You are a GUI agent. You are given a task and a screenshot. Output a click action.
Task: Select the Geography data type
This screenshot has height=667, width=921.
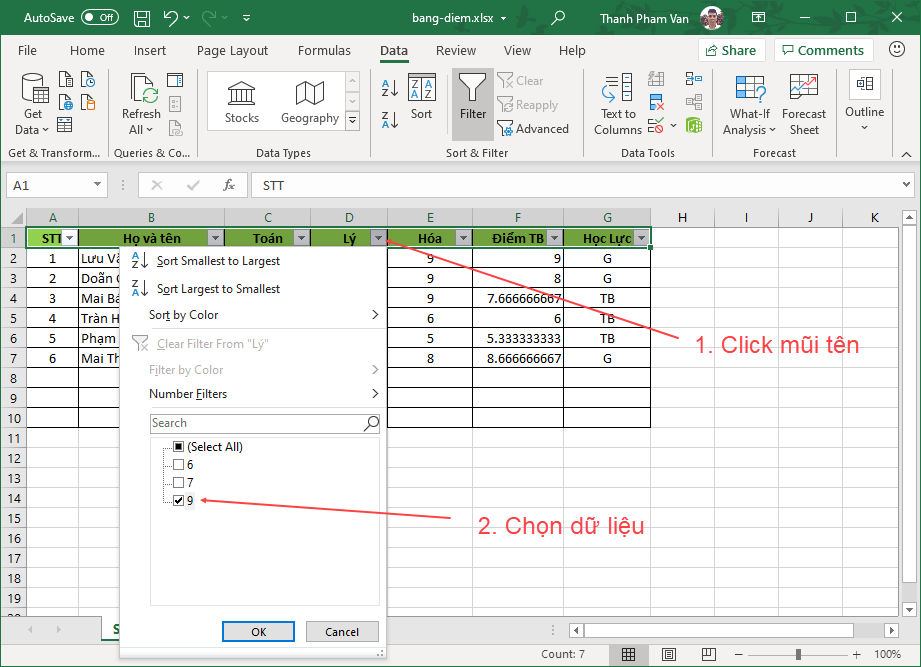pos(310,102)
